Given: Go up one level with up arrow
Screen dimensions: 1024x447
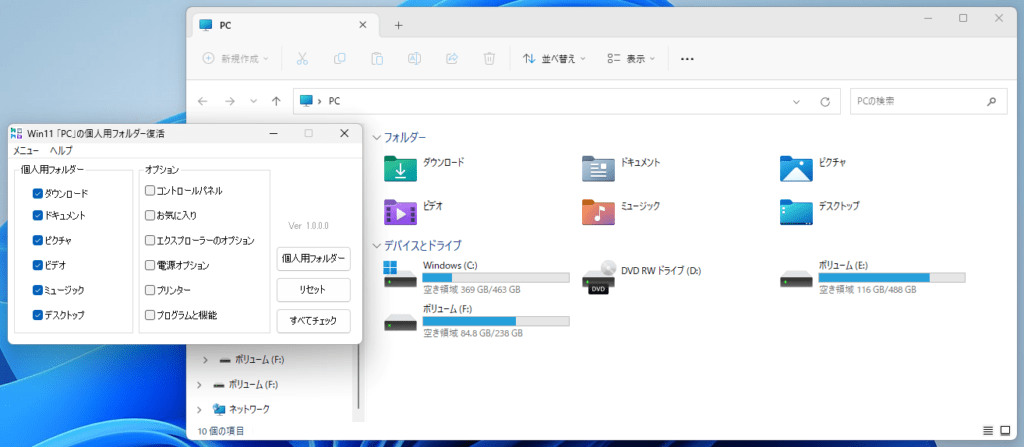Looking at the screenshot, I should [276, 101].
